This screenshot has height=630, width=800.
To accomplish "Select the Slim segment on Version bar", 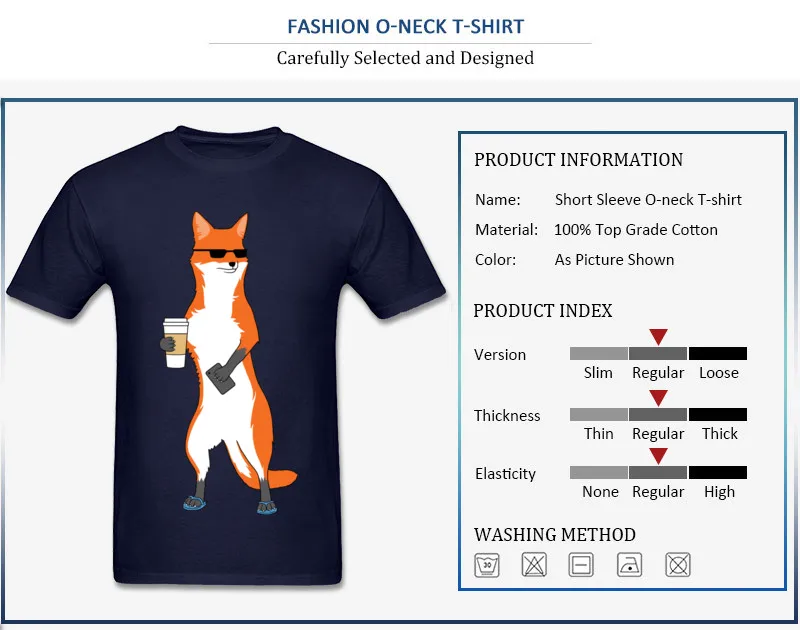I will (x=598, y=354).
